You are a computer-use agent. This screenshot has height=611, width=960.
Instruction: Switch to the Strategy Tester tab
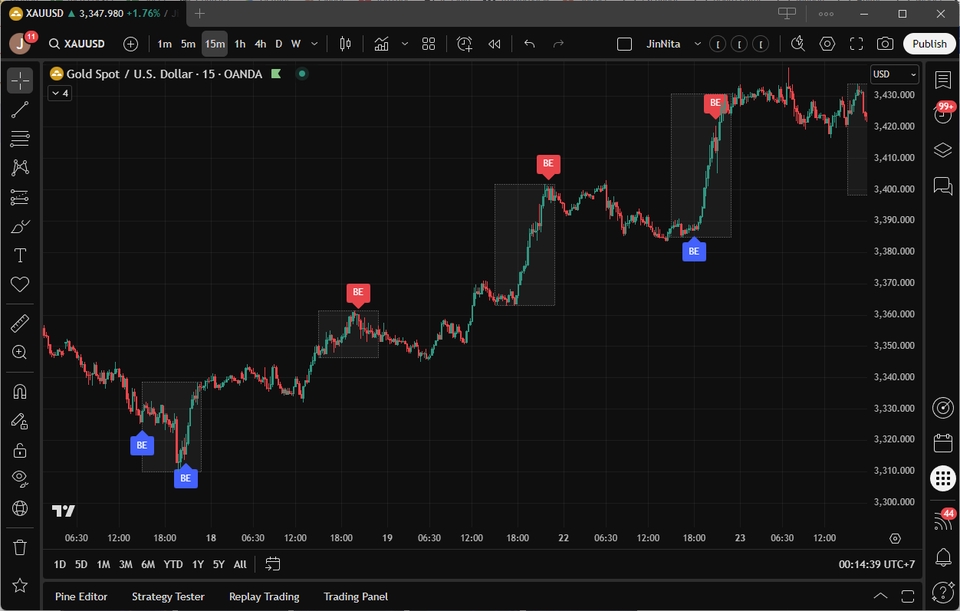click(168, 597)
